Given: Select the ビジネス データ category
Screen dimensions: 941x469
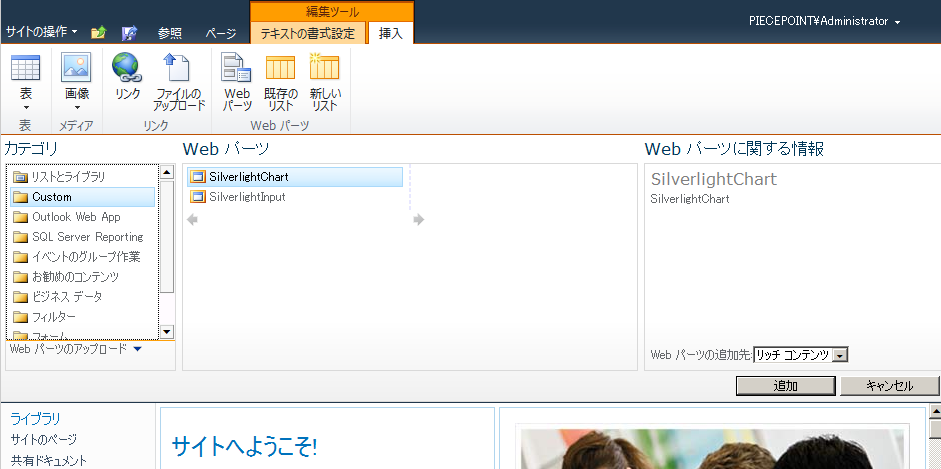Looking at the screenshot, I should [x=83, y=297].
